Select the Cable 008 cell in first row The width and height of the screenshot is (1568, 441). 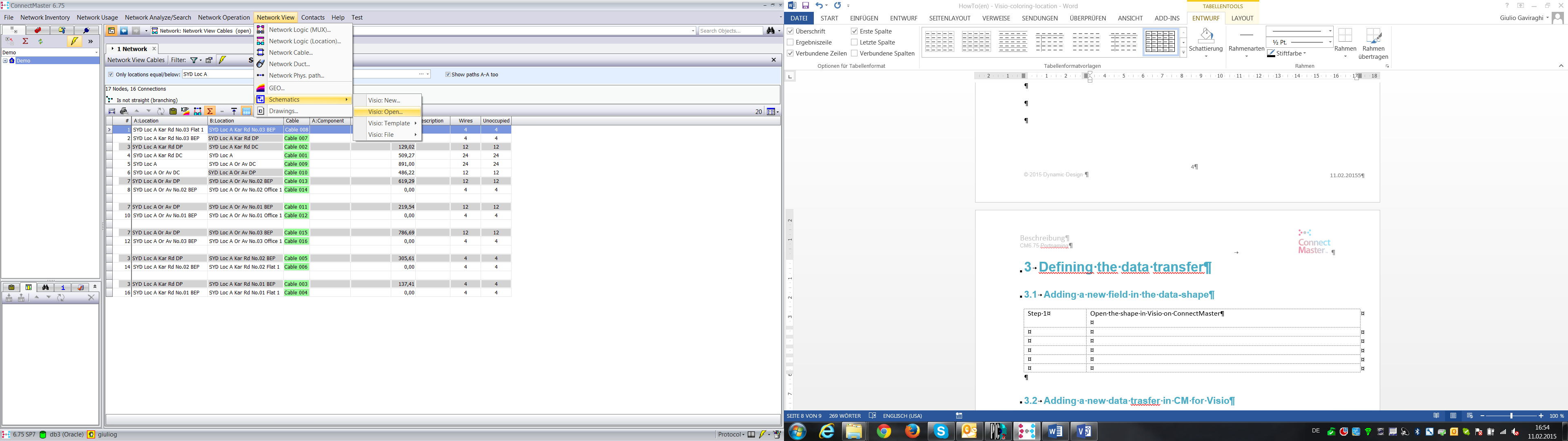[x=296, y=130]
